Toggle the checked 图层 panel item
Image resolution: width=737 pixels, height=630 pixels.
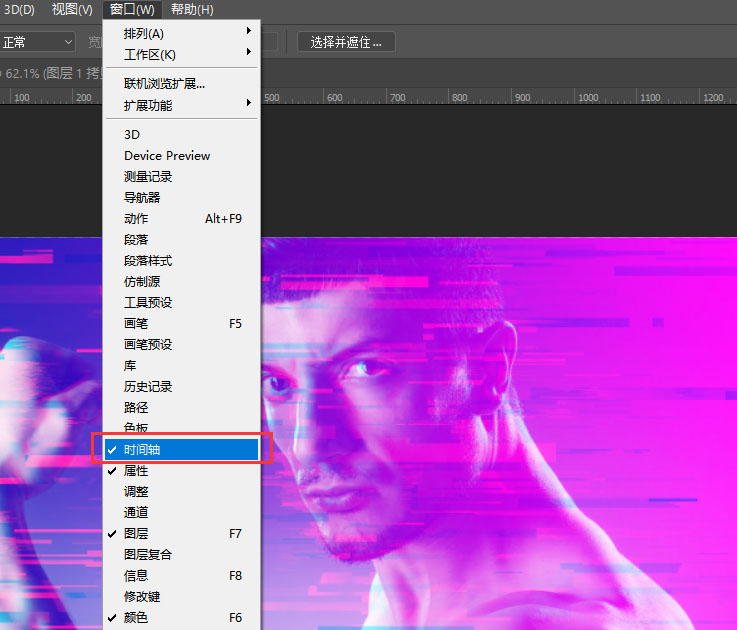point(181,534)
